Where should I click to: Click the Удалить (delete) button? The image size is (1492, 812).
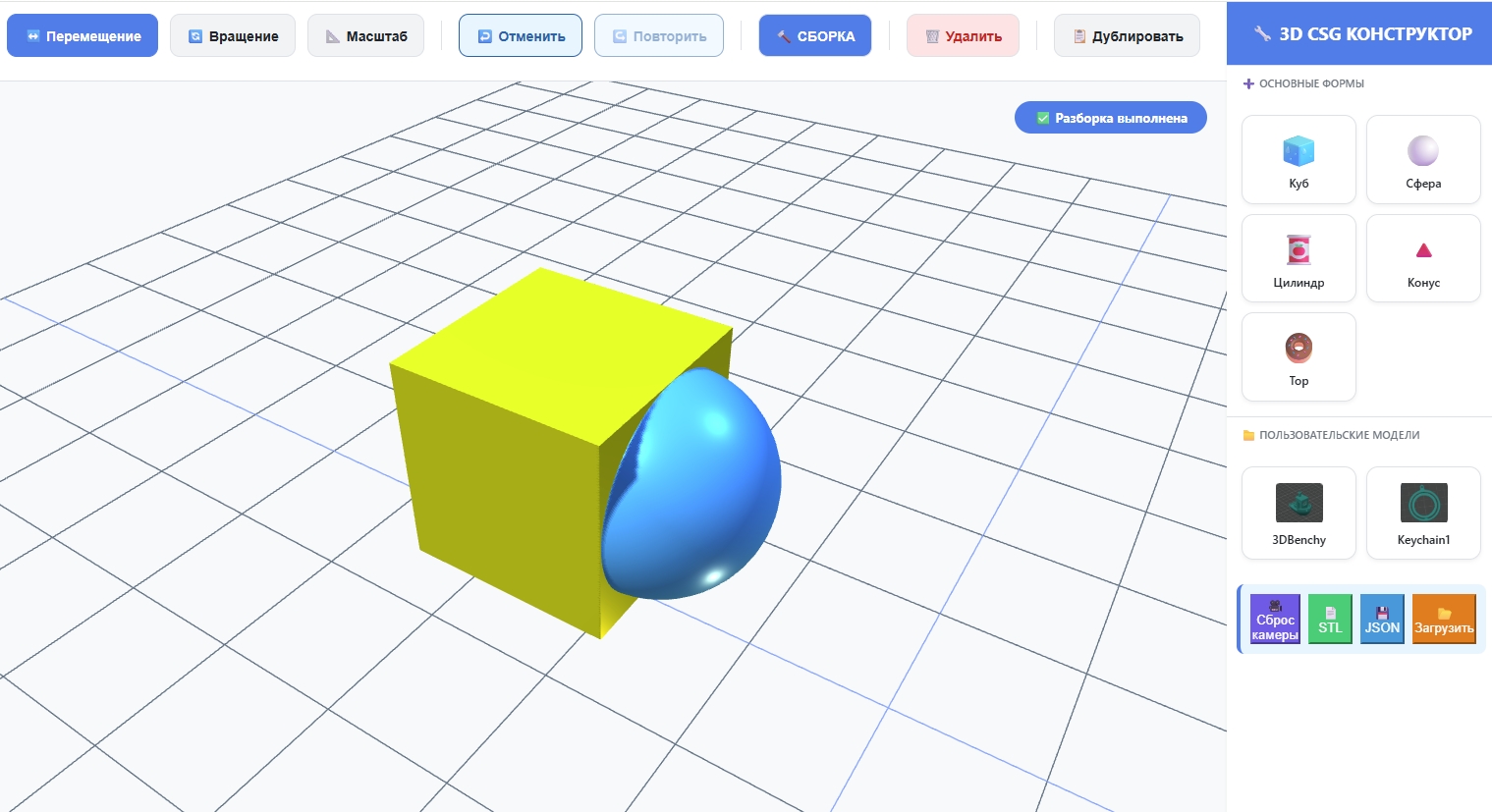click(963, 36)
